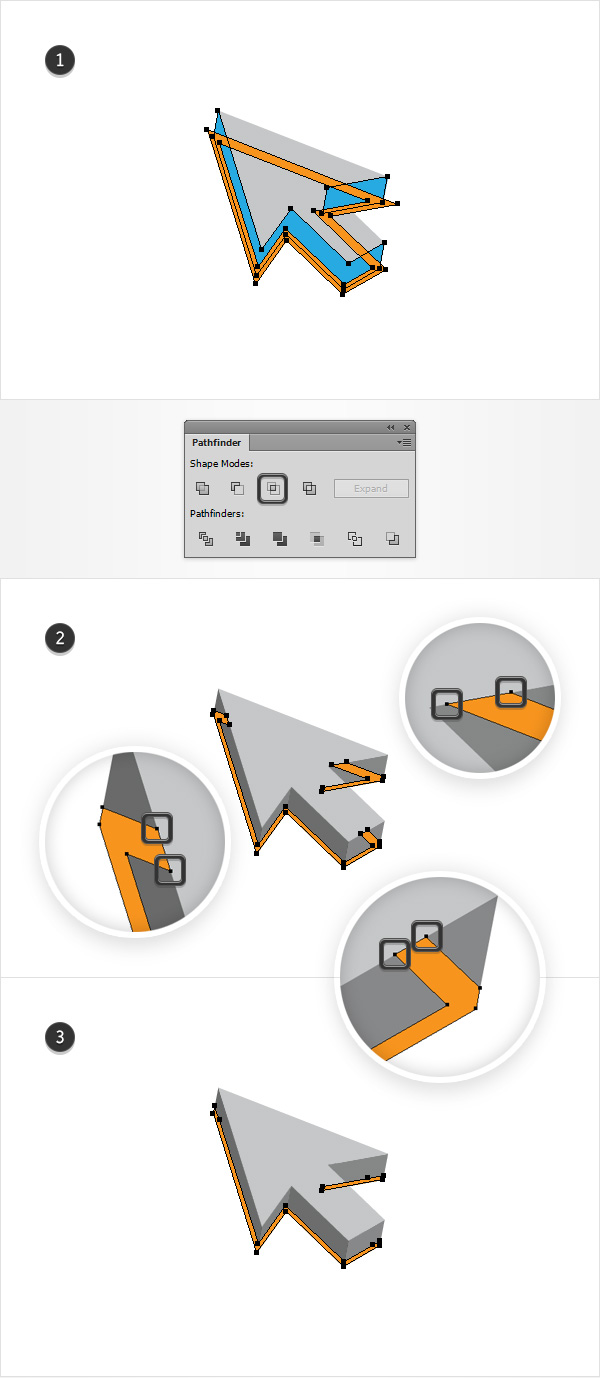Click the Unite shape mode icon
This screenshot has width=600, height=1378.
pos(202,488)
